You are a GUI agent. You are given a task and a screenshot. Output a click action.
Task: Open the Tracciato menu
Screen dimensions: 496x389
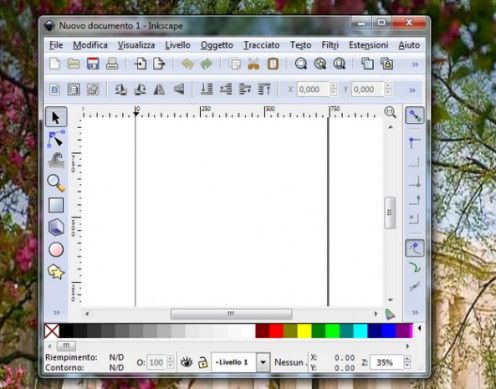(261, 45)
